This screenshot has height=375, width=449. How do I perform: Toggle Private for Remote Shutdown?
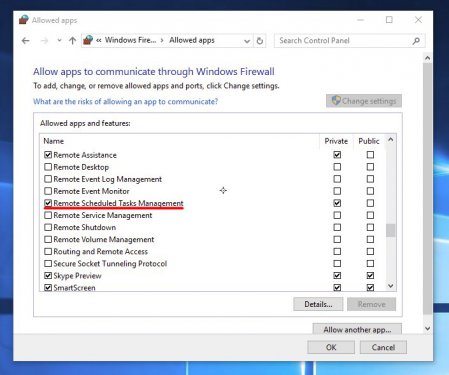[x=337, y=227]
